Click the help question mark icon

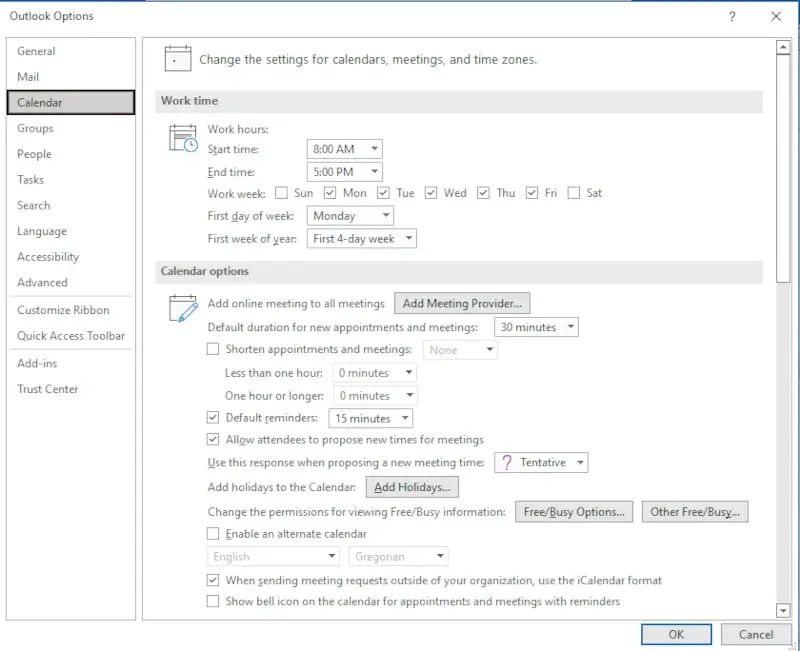coord(732,16)
